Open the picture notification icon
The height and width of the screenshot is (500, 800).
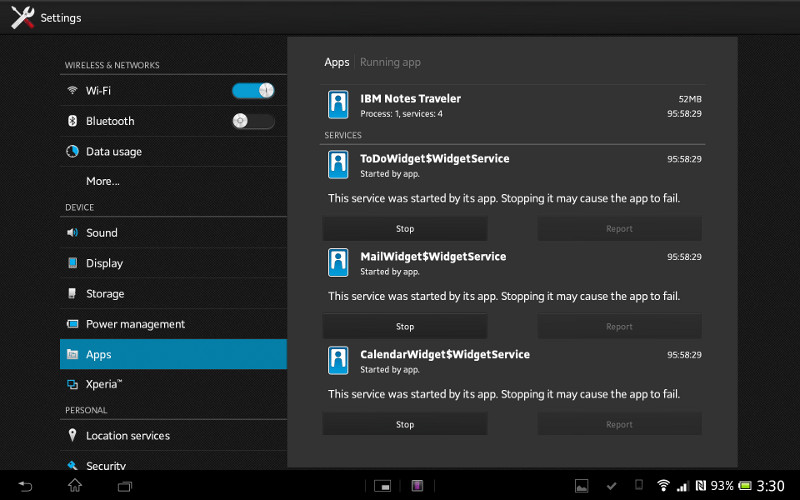coord(582,486)
